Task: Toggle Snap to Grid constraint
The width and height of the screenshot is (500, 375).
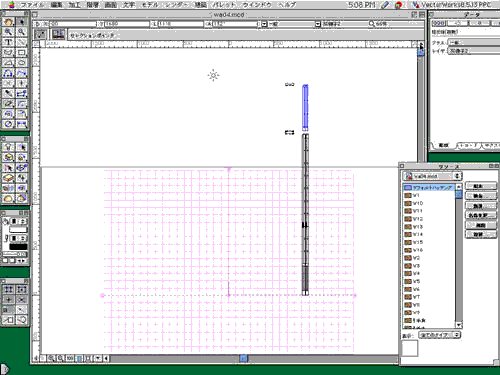Action: click(8, 289)
